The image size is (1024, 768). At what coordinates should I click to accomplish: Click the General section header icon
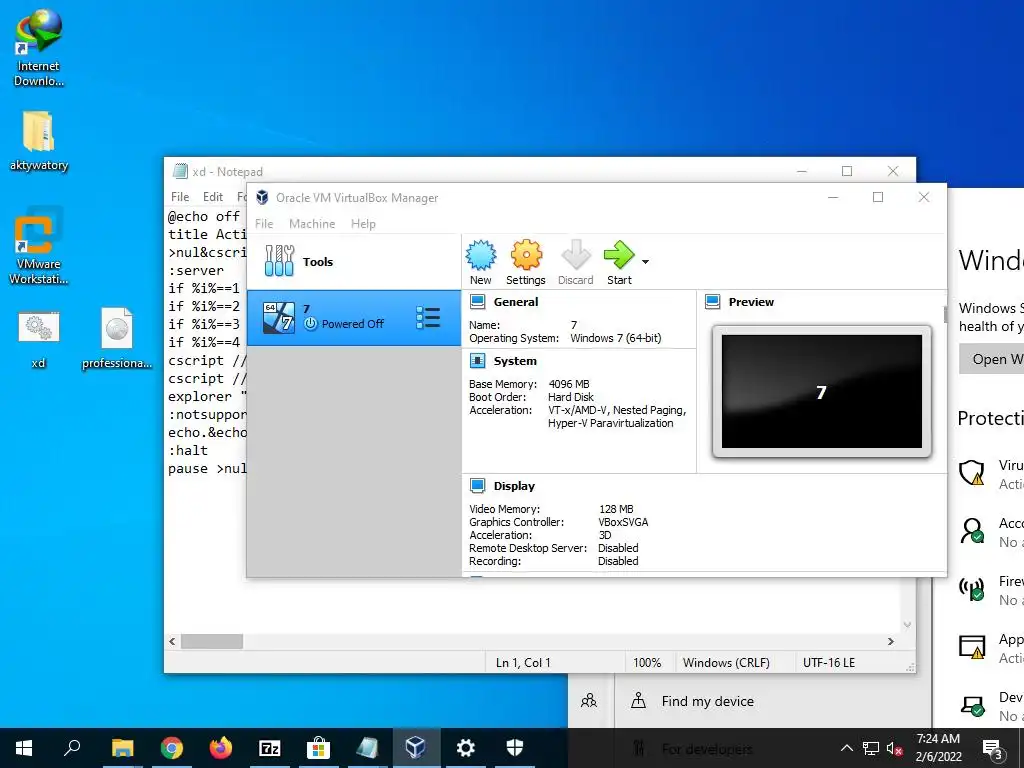click(478, 302)
